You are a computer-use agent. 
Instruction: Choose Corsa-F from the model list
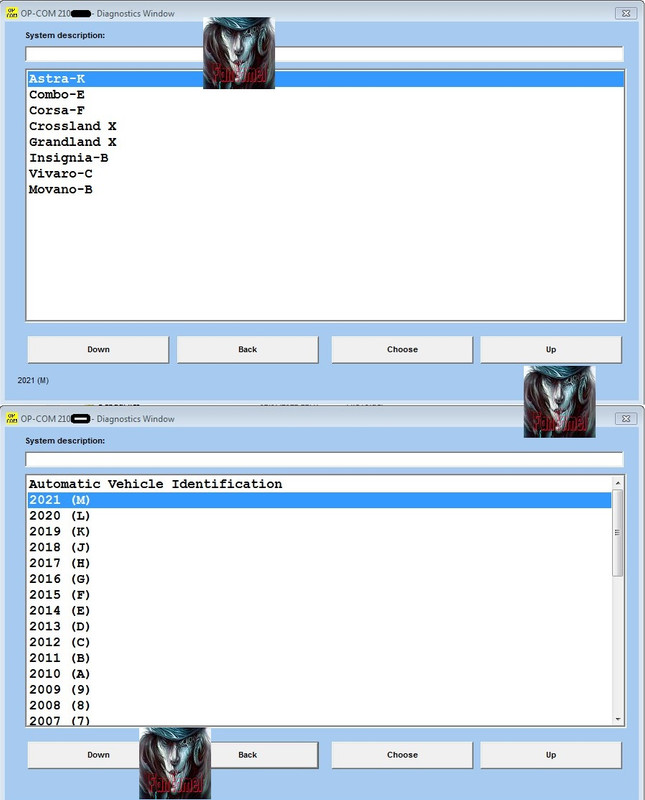pos(57,110)
